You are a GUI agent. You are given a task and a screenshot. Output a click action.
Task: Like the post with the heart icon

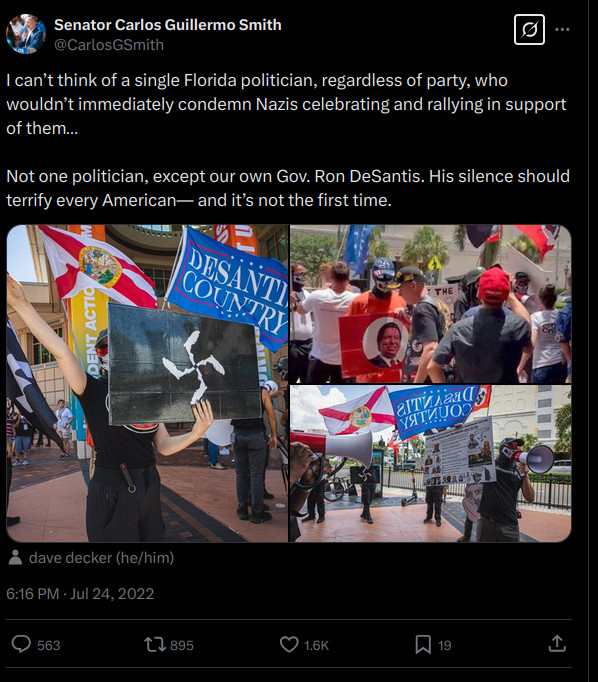click(289, 645)
